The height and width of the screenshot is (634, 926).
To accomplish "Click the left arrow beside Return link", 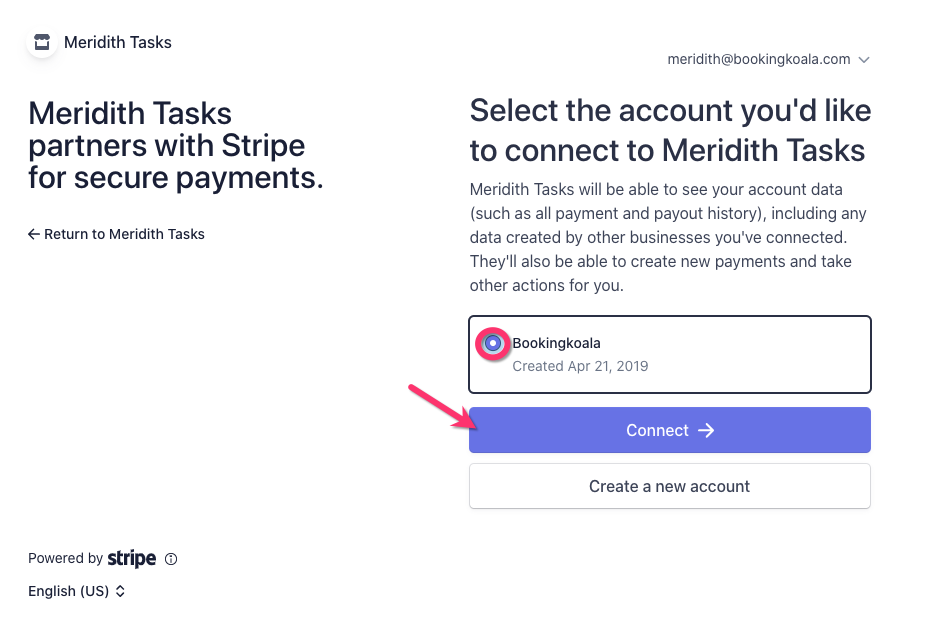I will [34, 234].
